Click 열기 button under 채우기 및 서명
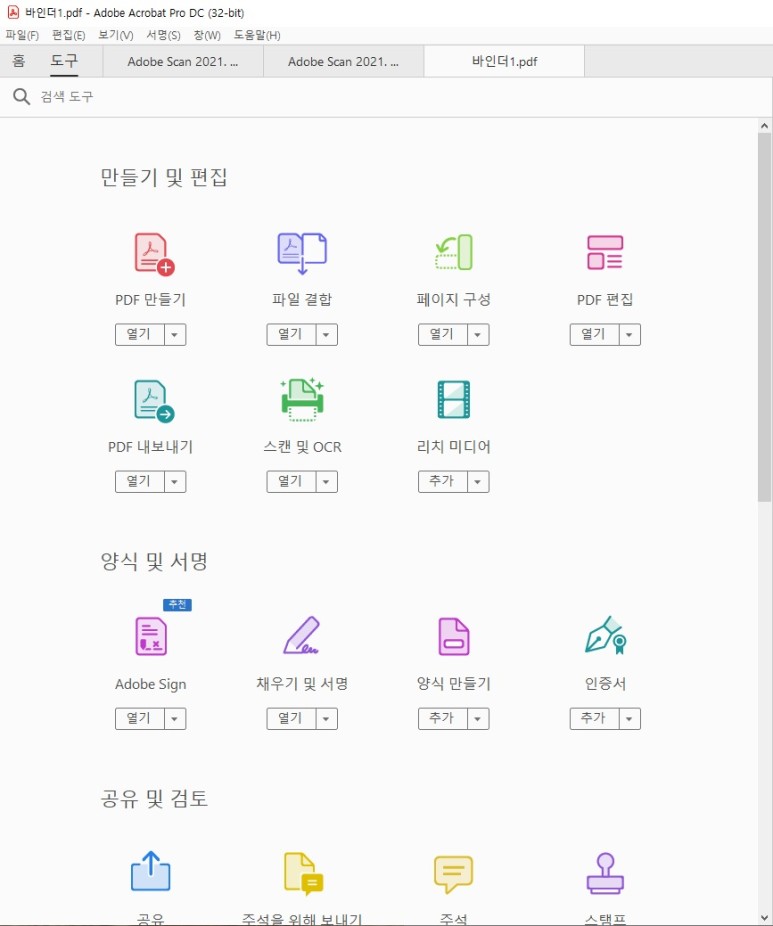Image resolution: width=773 pixels, height=926 pixels. coord(291,719)
